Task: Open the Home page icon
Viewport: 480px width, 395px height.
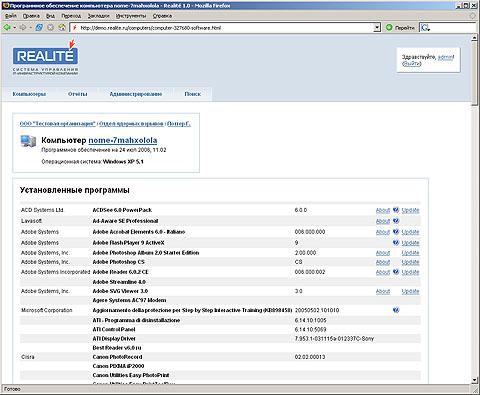Action: [x=62, y=28]
